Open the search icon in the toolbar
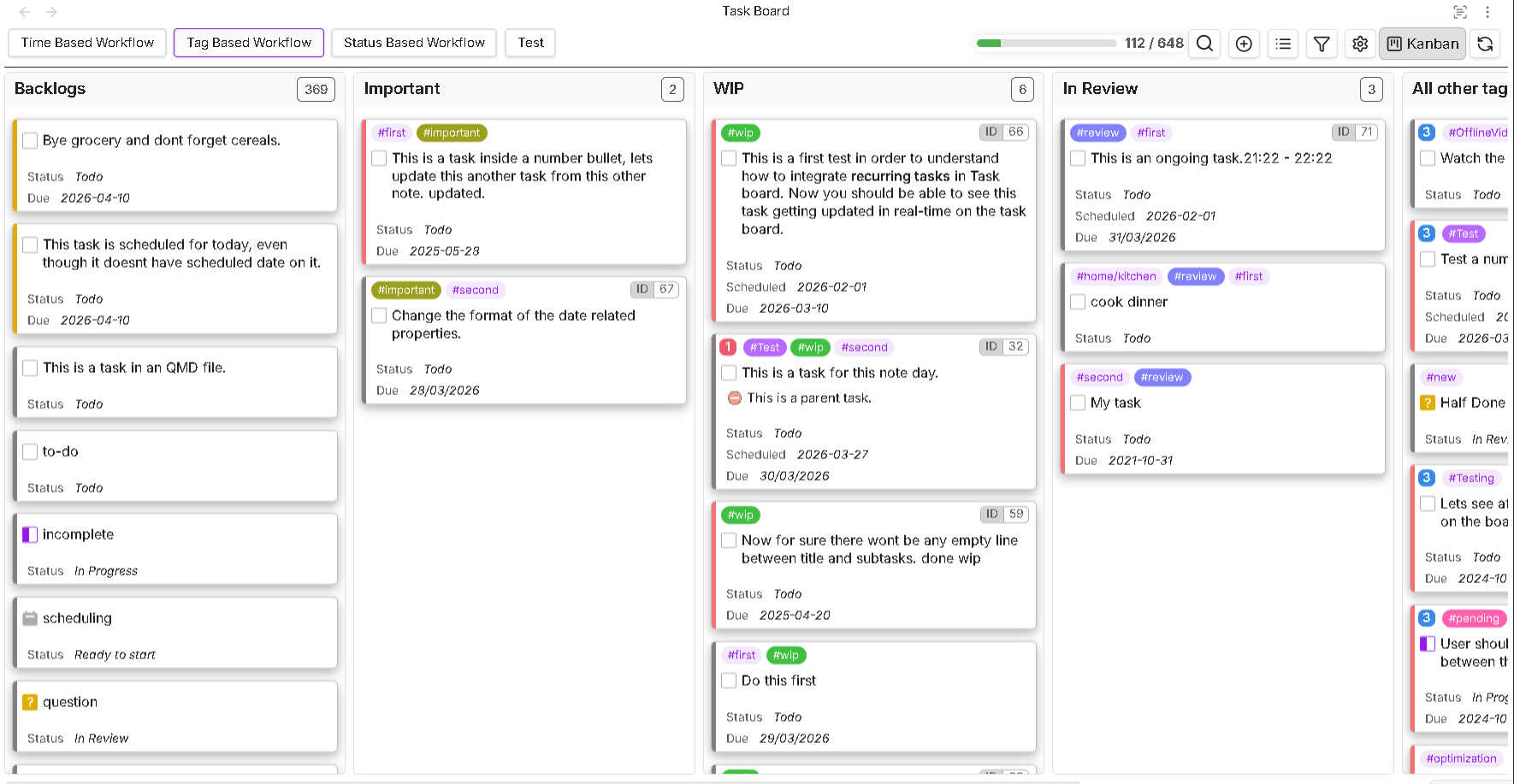This screenshot has width=1514, height=784. click(x=1204, y=44)
